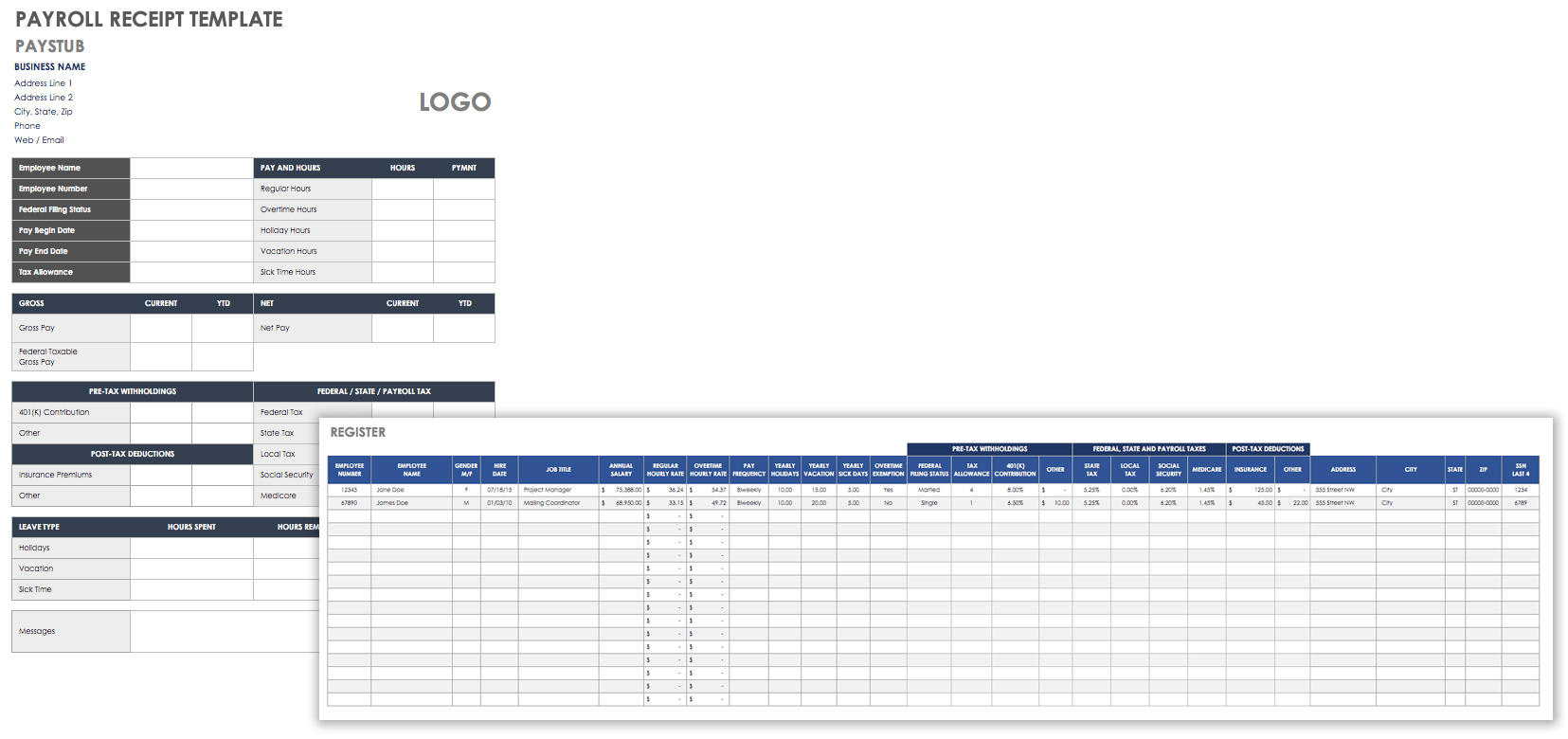Viewport: 1568px width, 739px height.
Task: Select SSN last 4 value 6789
Action: 1521,503
